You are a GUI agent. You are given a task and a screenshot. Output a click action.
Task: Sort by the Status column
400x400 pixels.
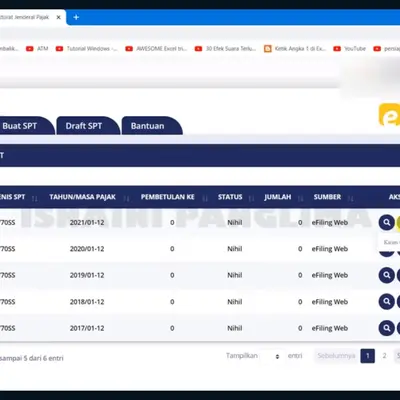point(235,197)
